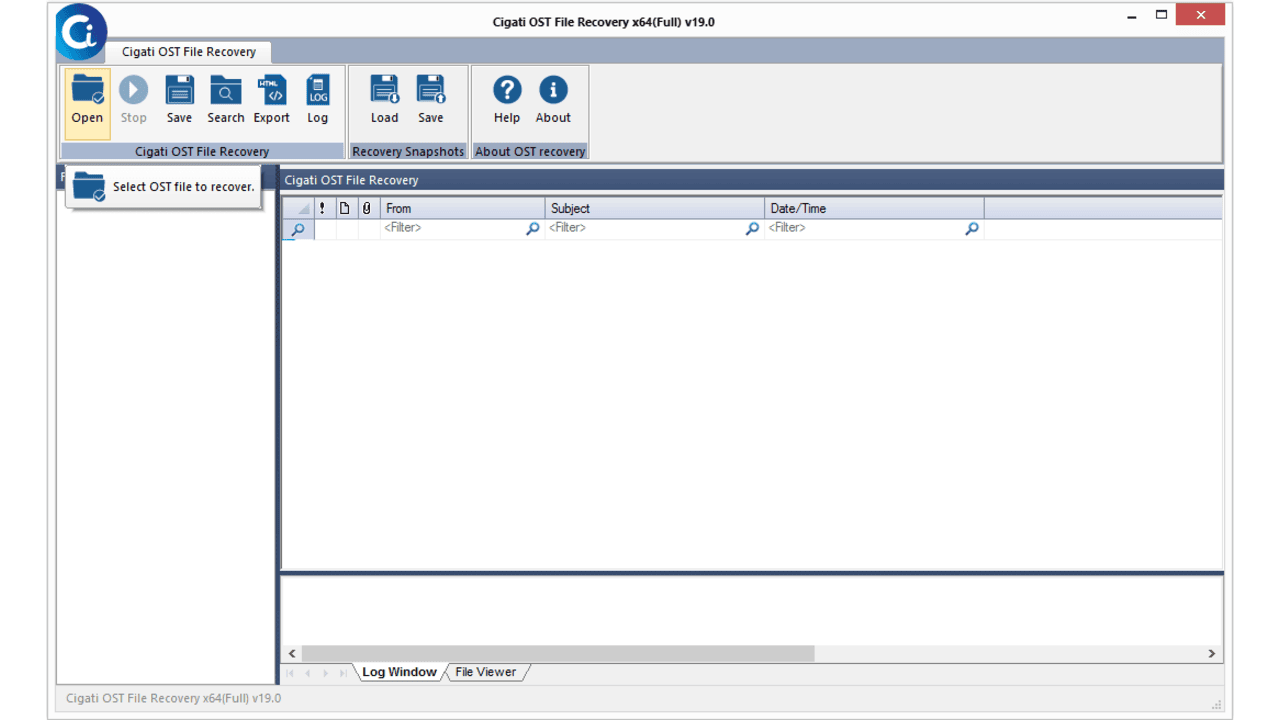The image size is (1280, 720).
Task: Sort by the Date/Time column header
Action: [x=875, y=208]
